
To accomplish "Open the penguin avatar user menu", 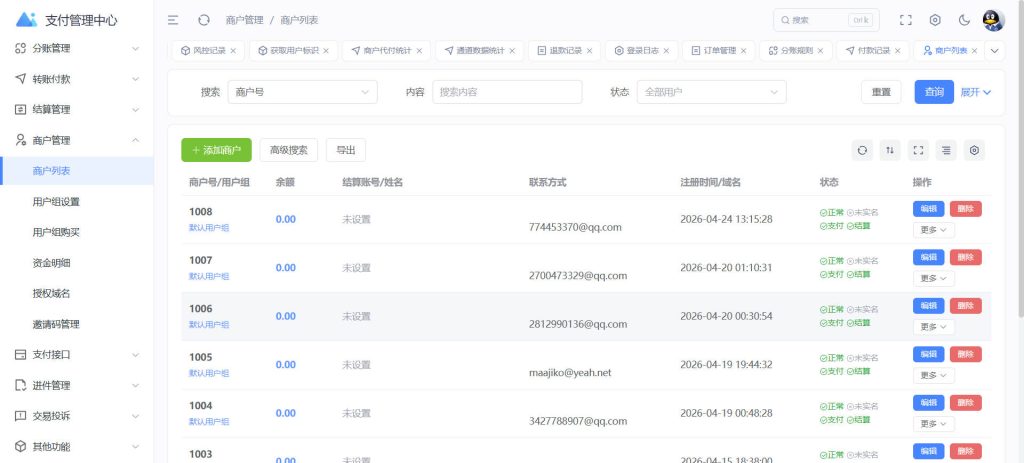I will point(993,20).
